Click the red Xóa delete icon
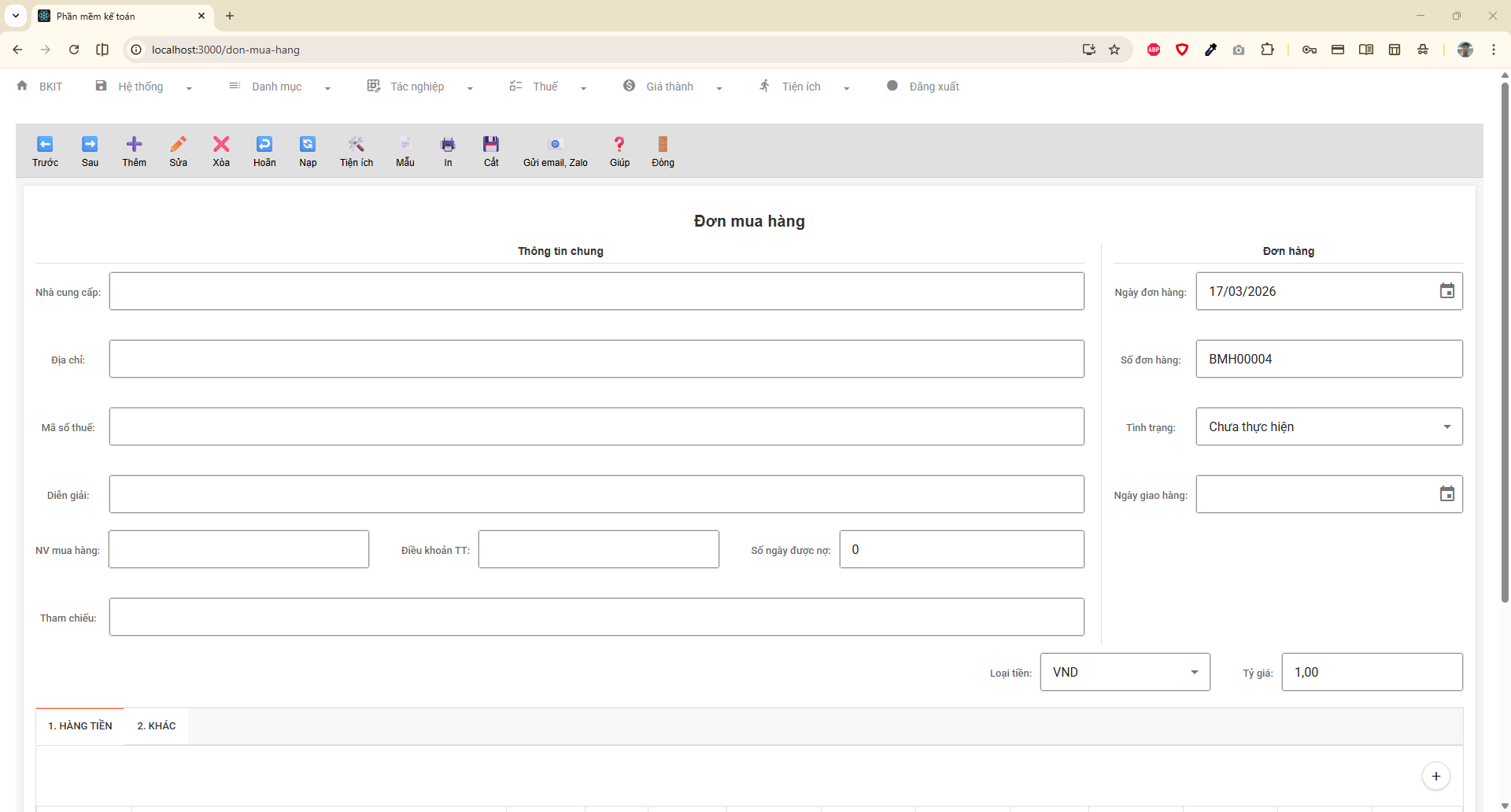The width and height of the screenshot is (1511, 812). tap(221, 145)
